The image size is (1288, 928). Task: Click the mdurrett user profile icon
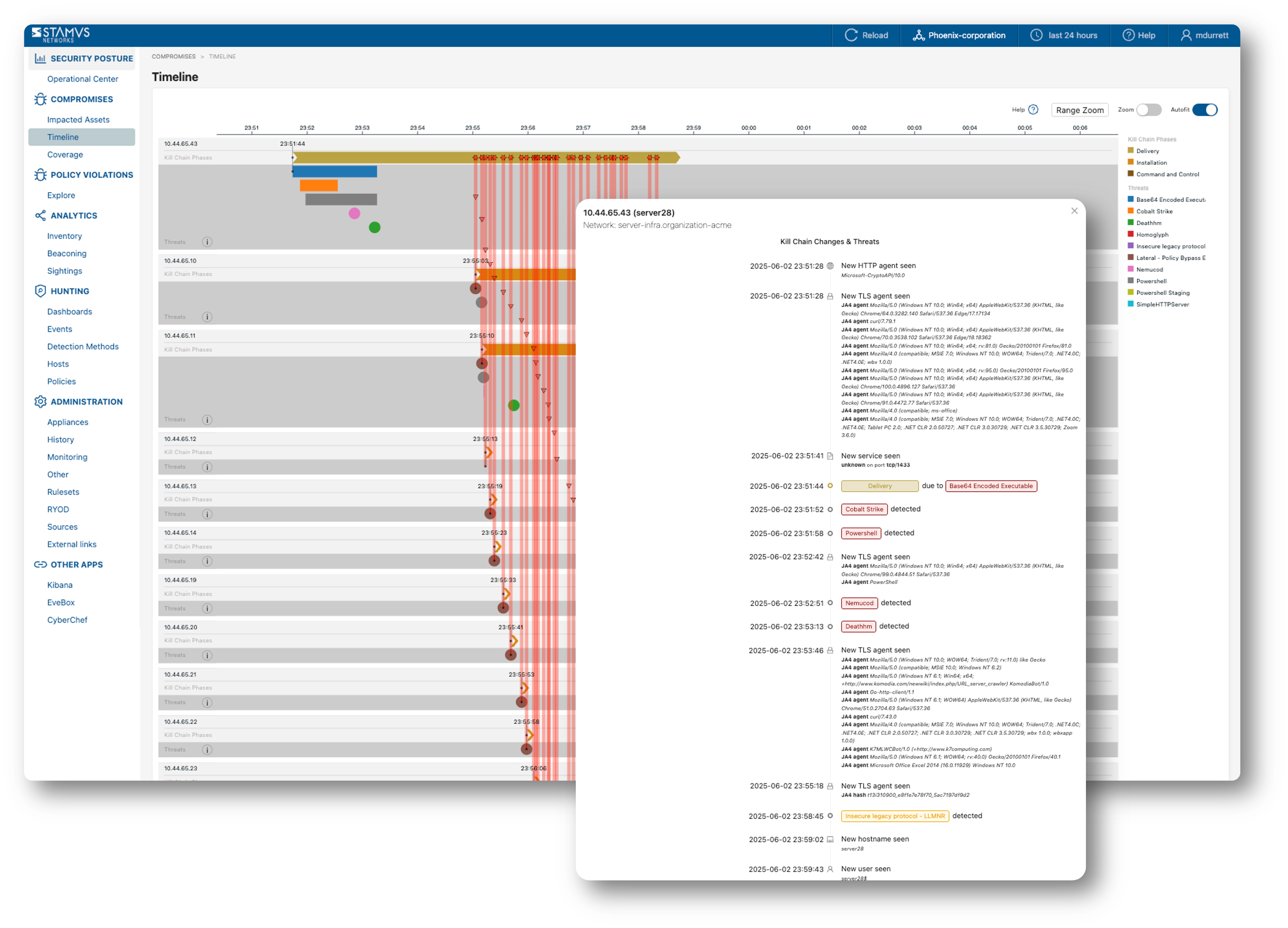coord(1186,35)
